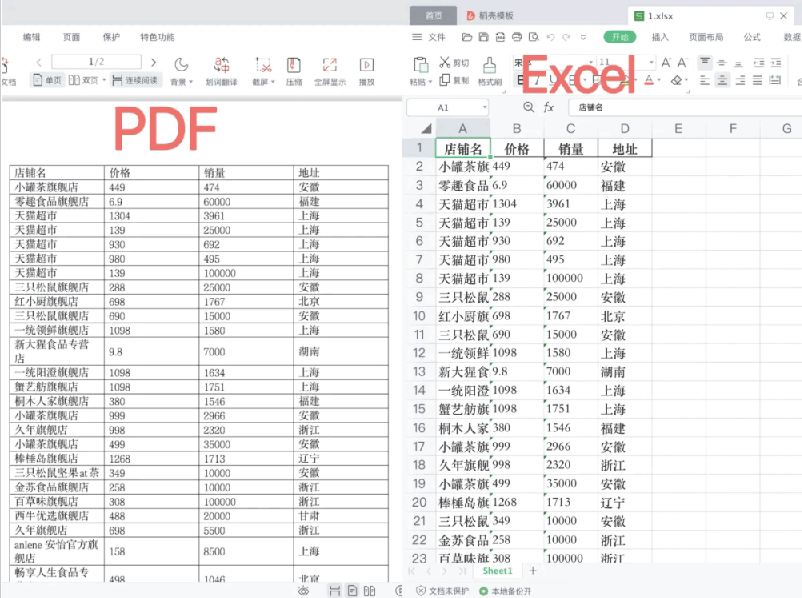Activate the 划词翻译 translate tool

[x=221, y=65]
